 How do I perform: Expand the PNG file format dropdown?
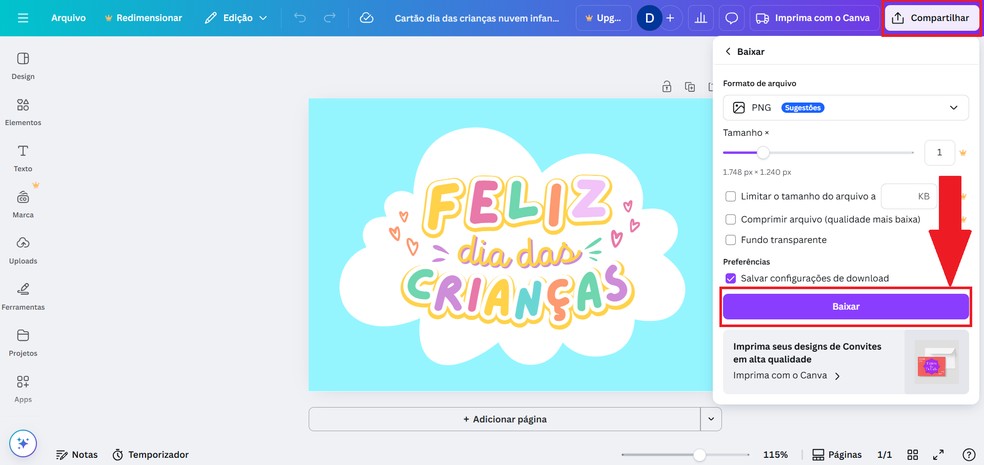845,108
